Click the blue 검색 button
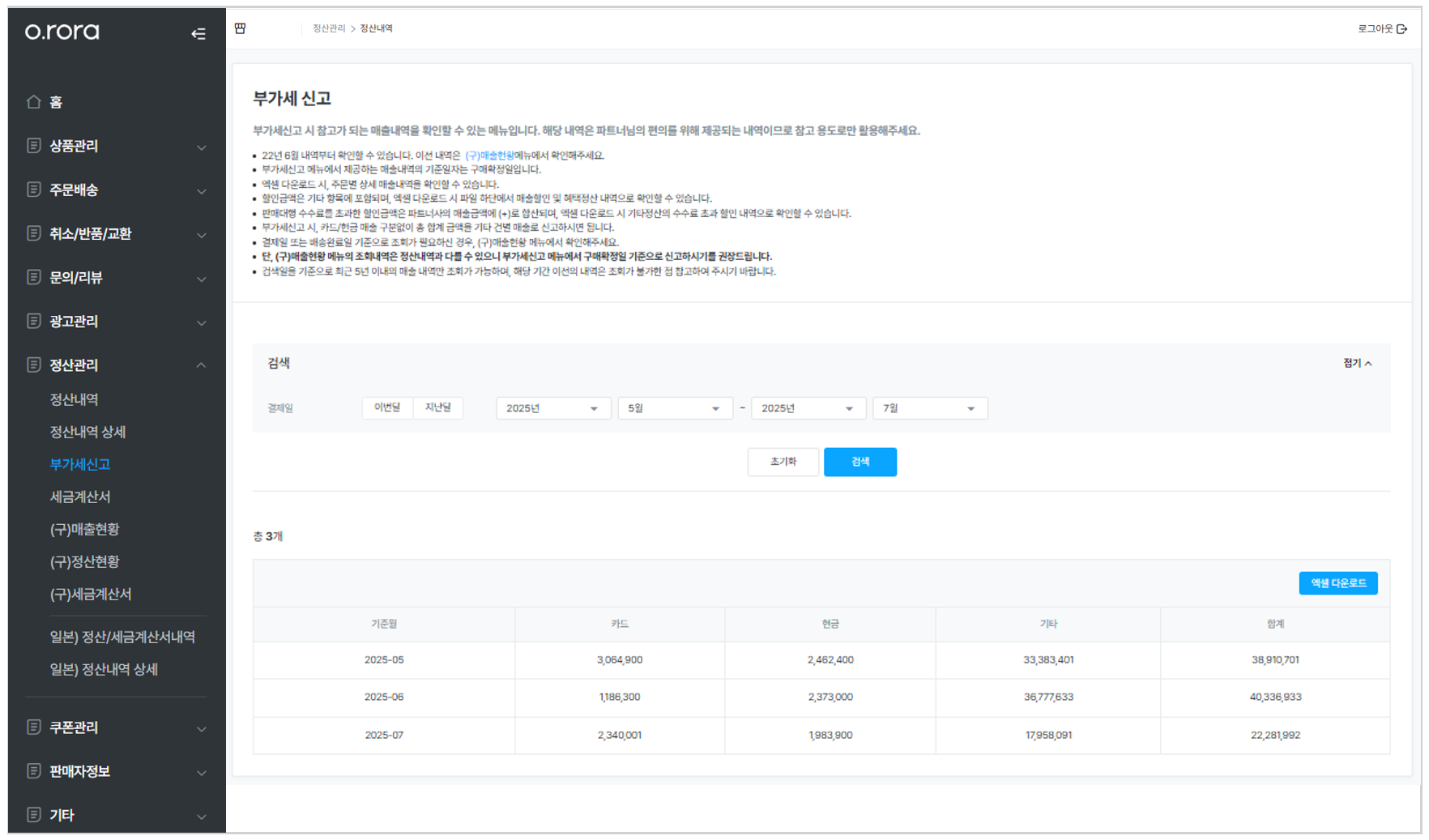Image resolution: width=1429 pixels, height=840 pixels. tap(860, 462)
